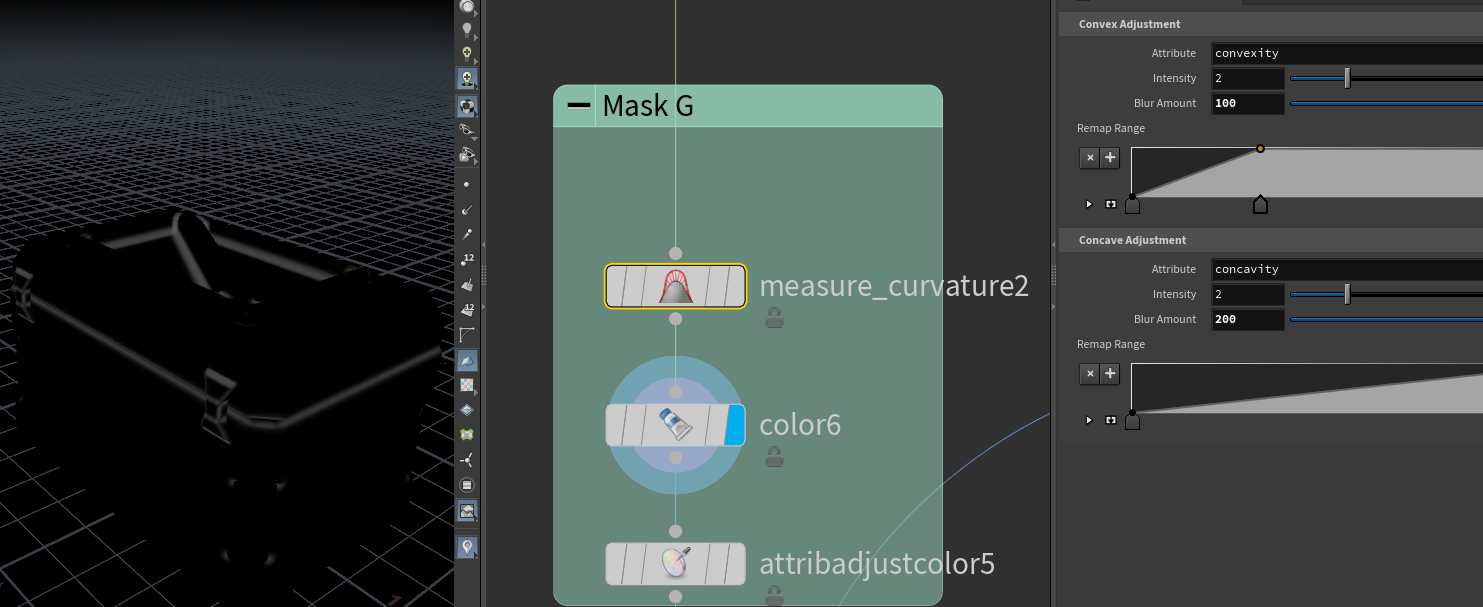Screen dimensions: 1483x607
Task: Click the Convex Blur Amount slider track
Action: coord(1386,103)
